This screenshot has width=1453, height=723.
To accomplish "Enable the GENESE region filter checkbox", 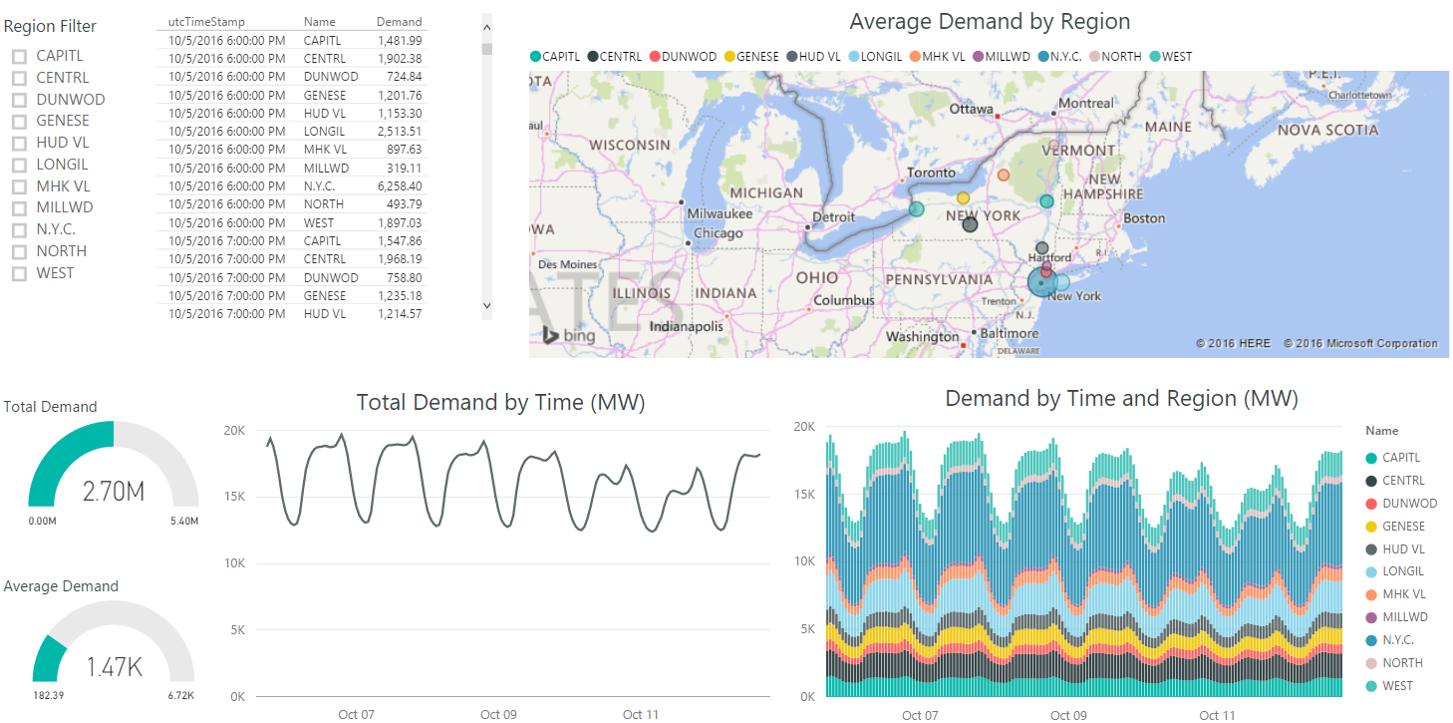I will click(x=19, y=122).
